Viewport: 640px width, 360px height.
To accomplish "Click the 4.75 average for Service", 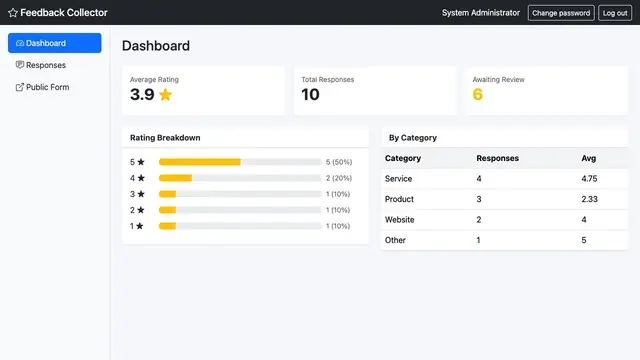I will point(589,179).
